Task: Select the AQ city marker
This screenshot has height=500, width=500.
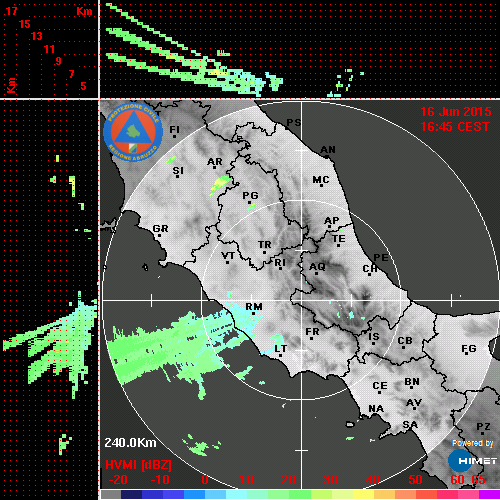Action: pyautogui.click(x=316, y=273)
